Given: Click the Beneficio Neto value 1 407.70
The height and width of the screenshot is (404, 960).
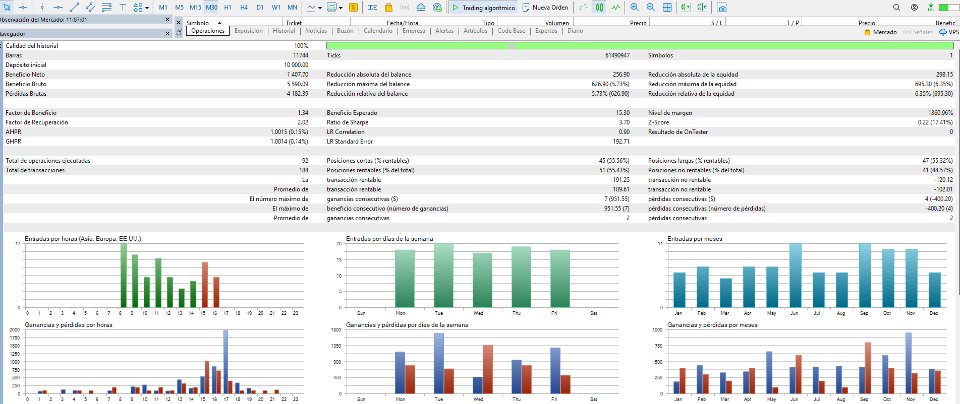Looking at the screenshot, I should [296, 75].
